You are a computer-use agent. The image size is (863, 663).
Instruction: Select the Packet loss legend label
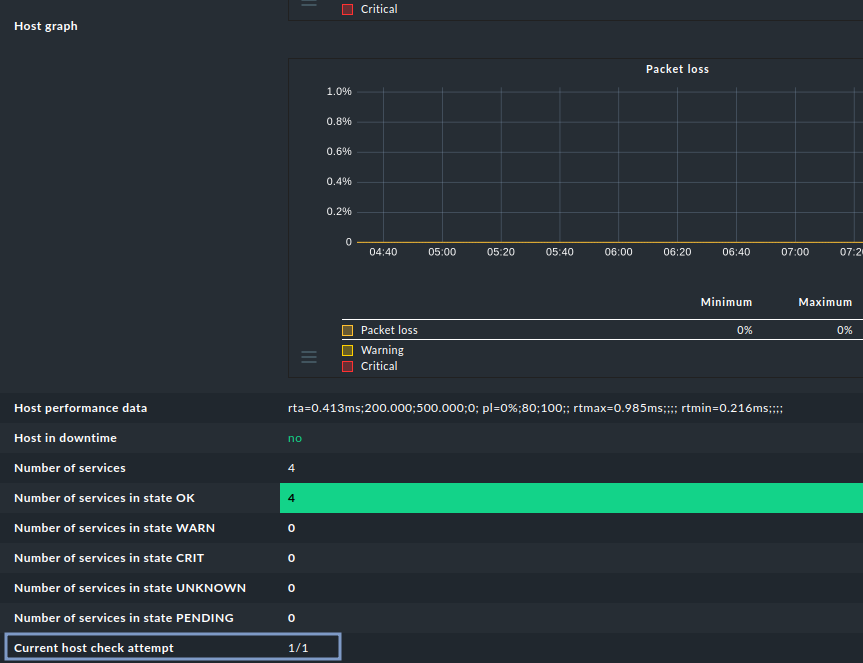click(390, 329)
